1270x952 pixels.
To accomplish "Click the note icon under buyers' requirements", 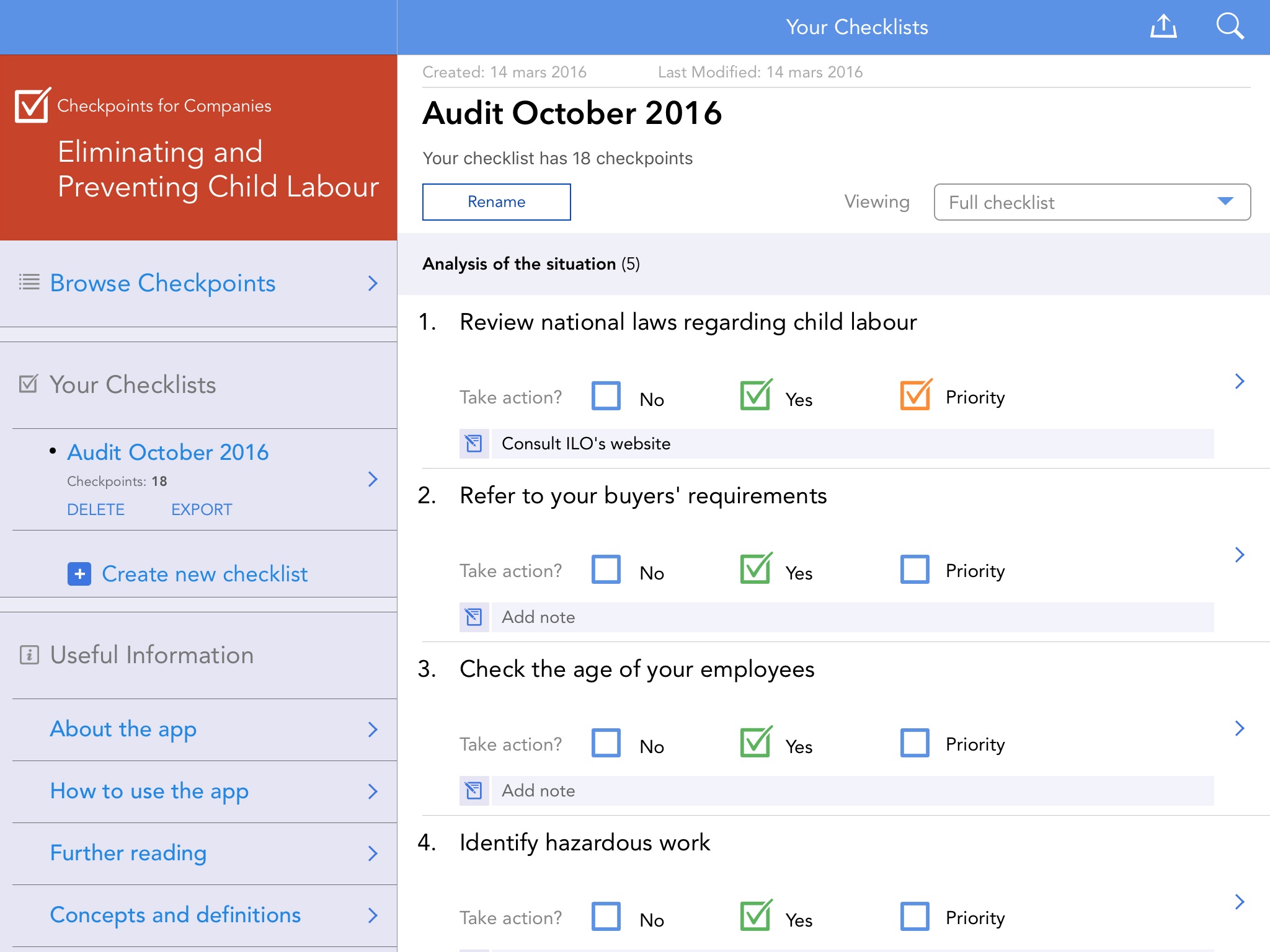I will (x=474, y=617).
